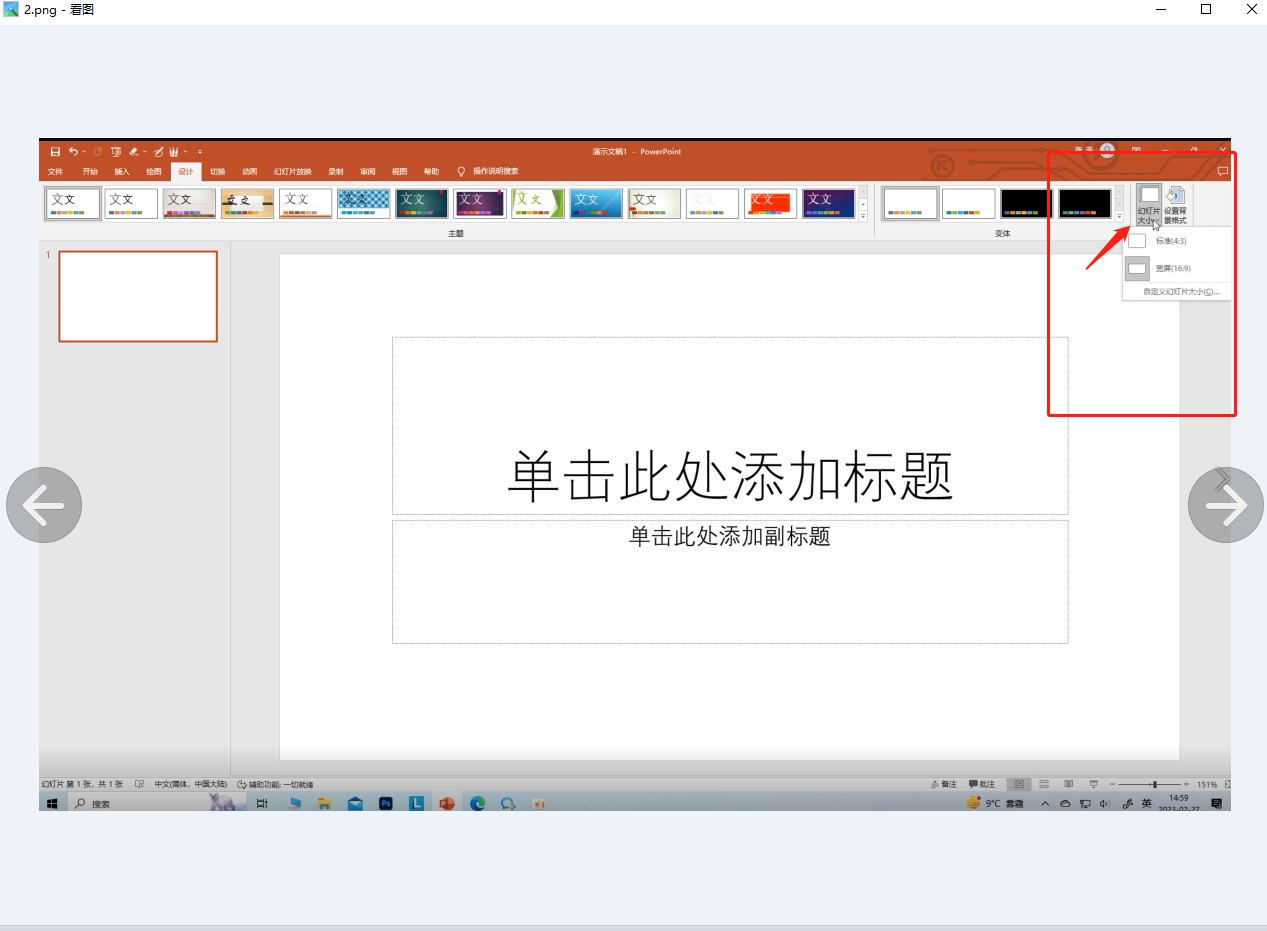Switch to the 录制 ribbon tab
This screenshot has width=1267, height=931.
point(336,172)
